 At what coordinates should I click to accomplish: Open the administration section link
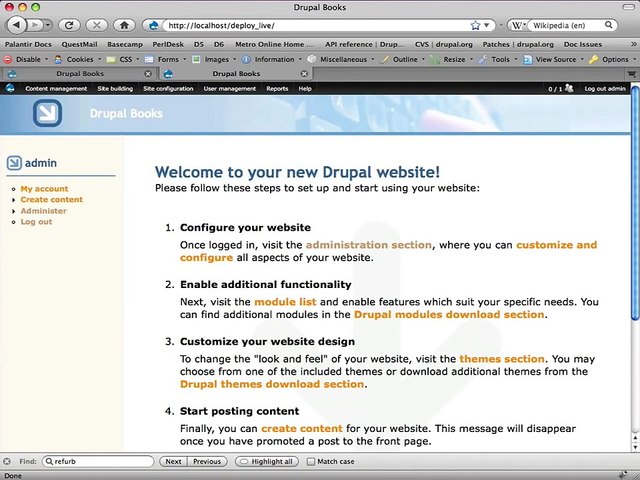369,245
